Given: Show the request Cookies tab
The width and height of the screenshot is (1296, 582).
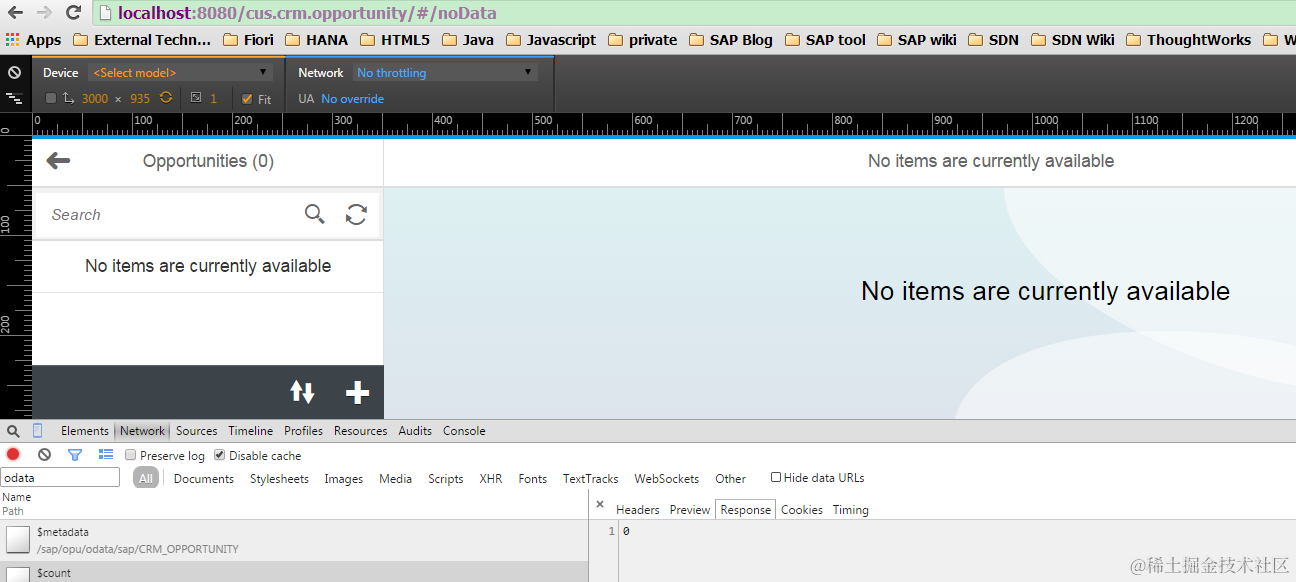Looking at the screenshot, I should tap(802, 510).
